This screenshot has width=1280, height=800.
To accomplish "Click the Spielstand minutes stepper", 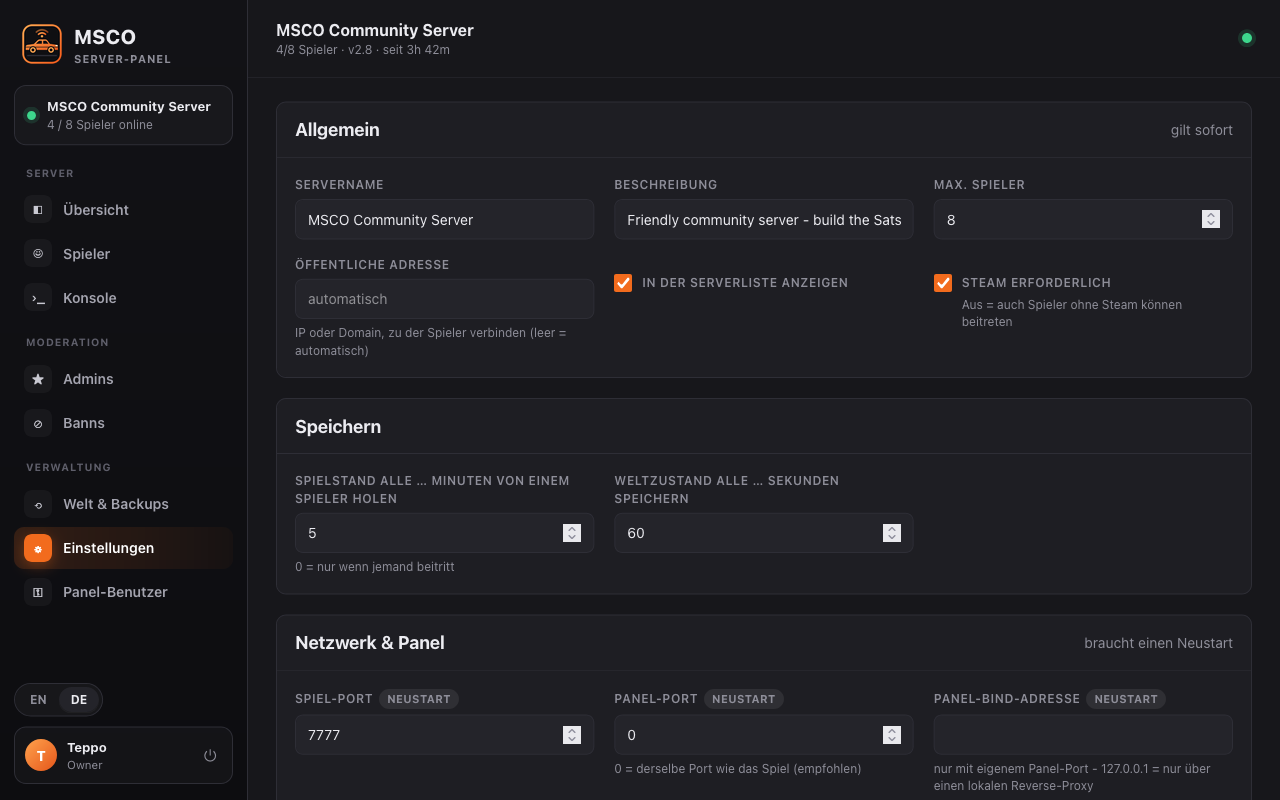I will click(572, 533).
